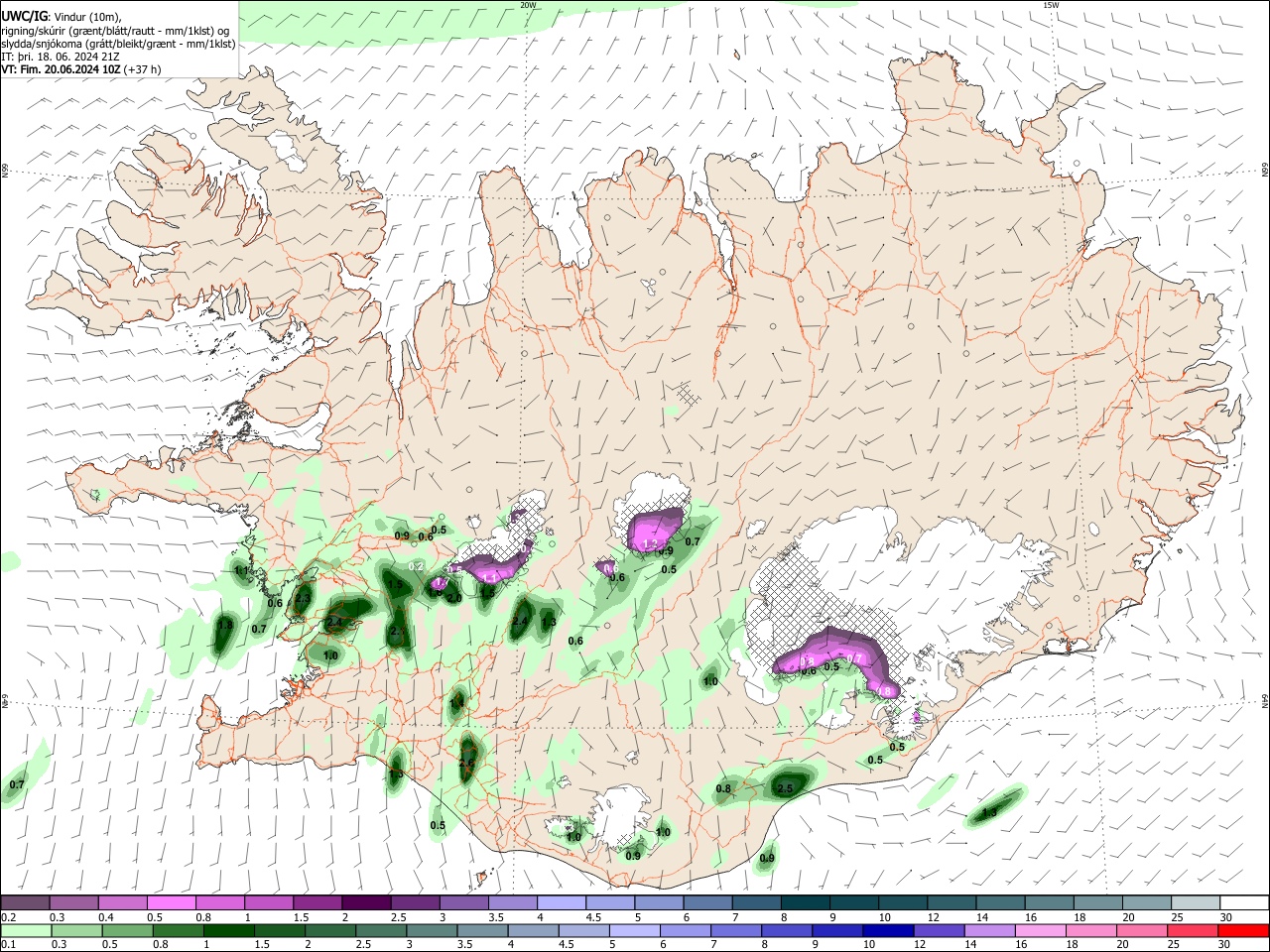Select the '0.1' label on the bottom color scale
1270x952 pixels.
(8, 945)
